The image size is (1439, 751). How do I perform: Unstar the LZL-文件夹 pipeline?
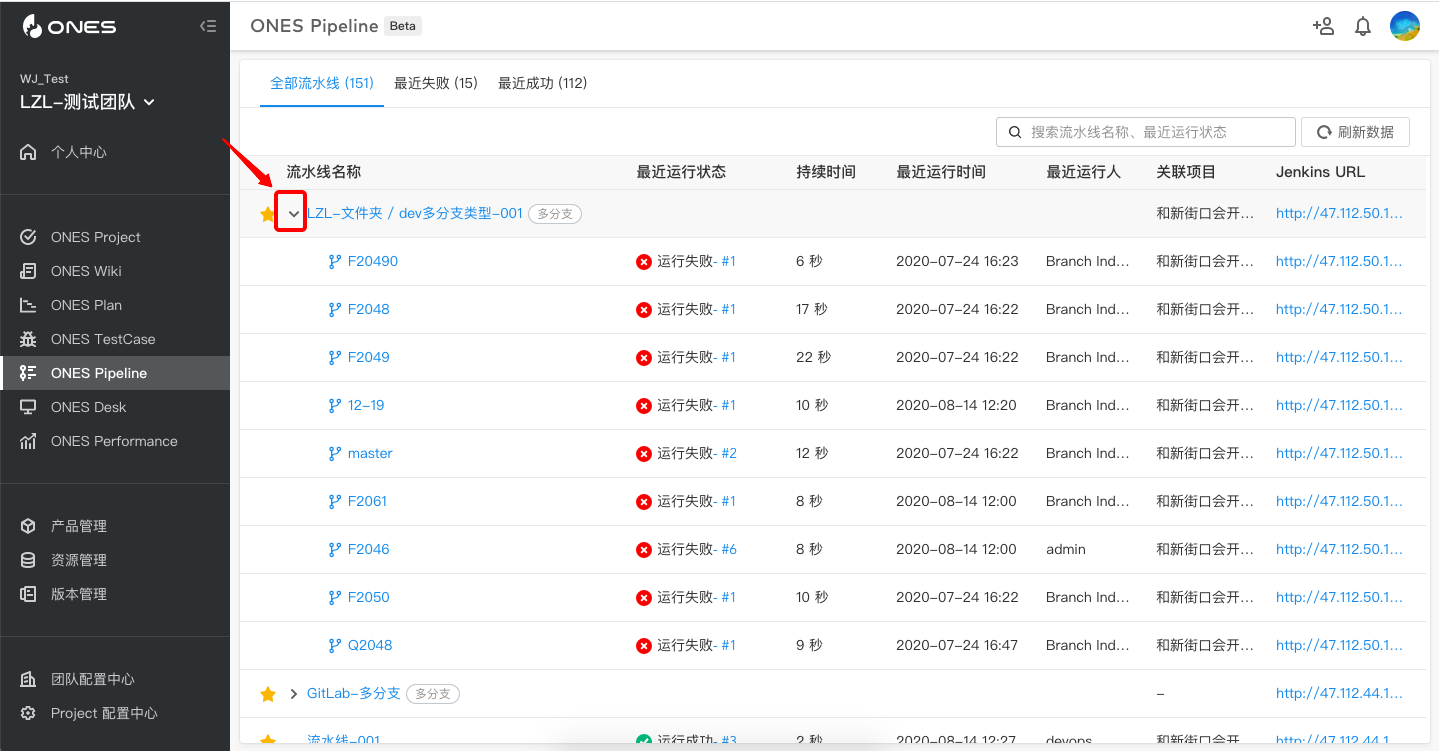[267, 214]
